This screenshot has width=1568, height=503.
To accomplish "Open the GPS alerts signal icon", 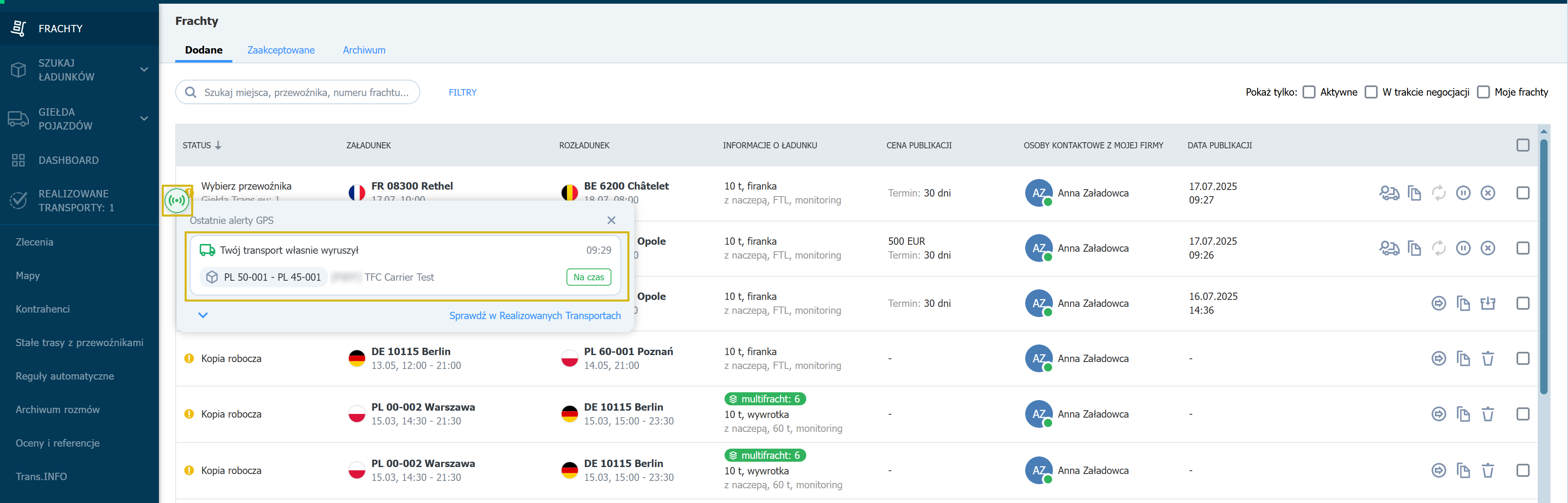I will (177, 200).
